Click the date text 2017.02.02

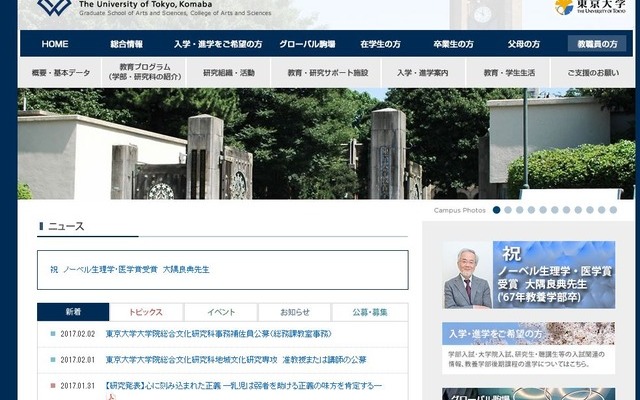click(x=78, y=334)
